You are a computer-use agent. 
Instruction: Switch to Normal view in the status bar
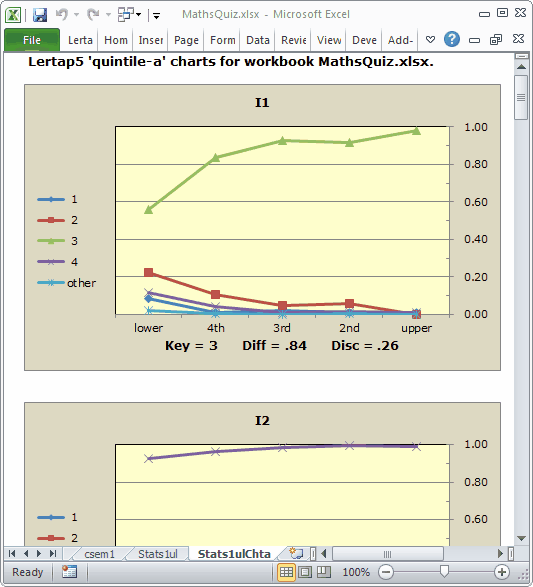286,572
